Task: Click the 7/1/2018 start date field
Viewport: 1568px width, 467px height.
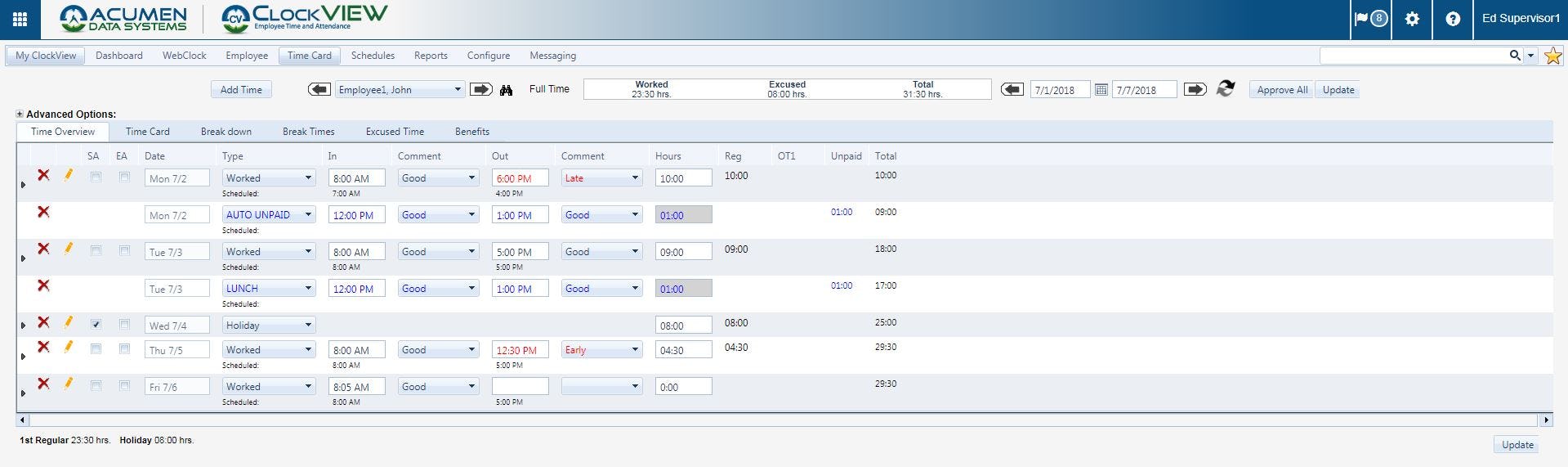Action: [x=1059, y=90]
